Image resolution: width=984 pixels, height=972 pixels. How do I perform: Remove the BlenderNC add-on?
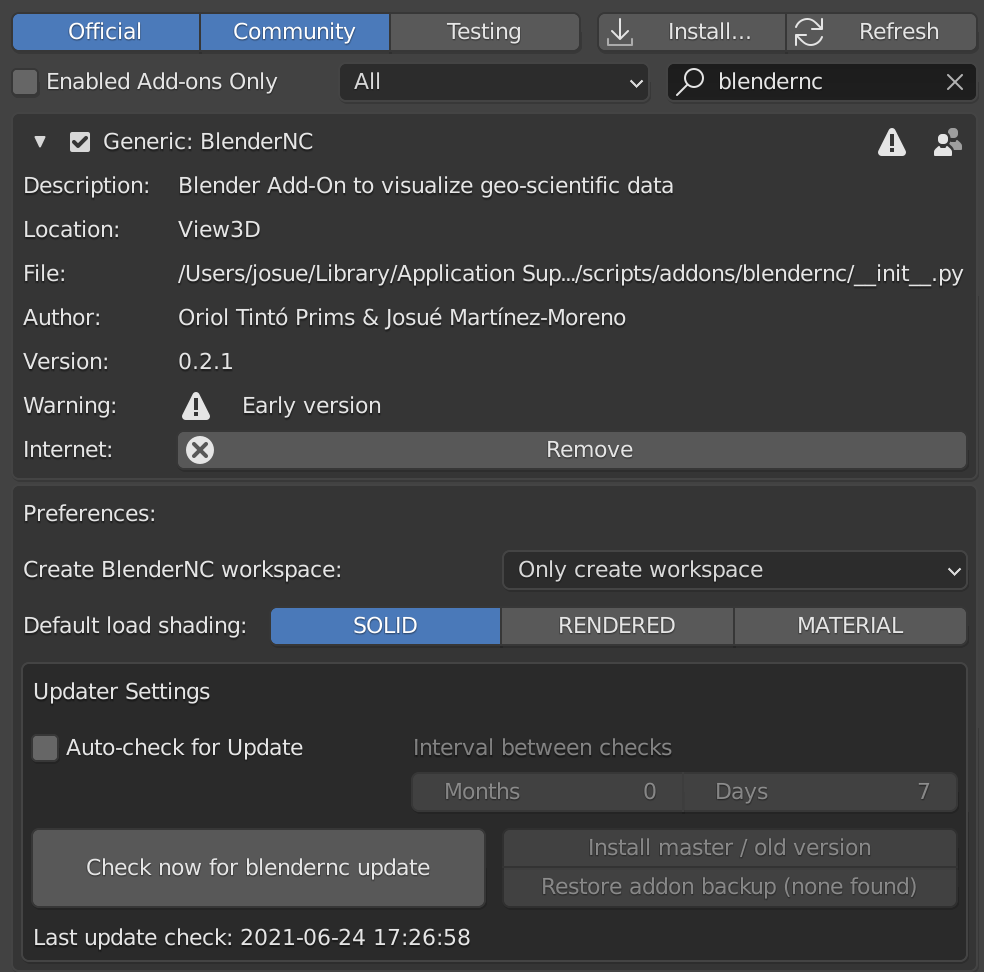coord(589,450)
